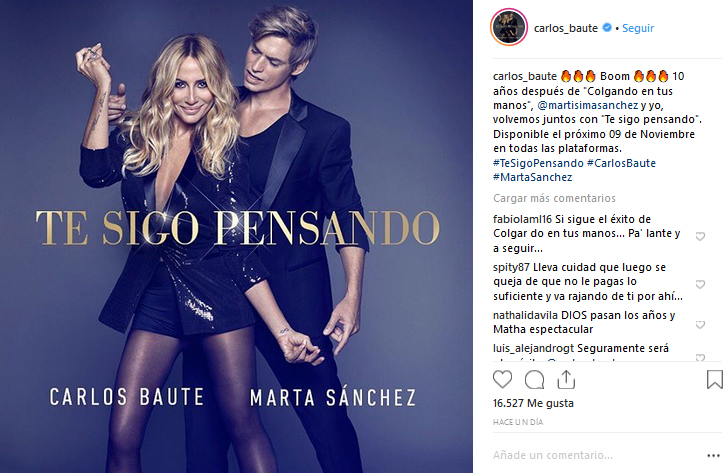The width and height of the screenshot is (724, 473).
Task: Open the #CarlosBaute hashtag
Action: click(x=621, y=163)
